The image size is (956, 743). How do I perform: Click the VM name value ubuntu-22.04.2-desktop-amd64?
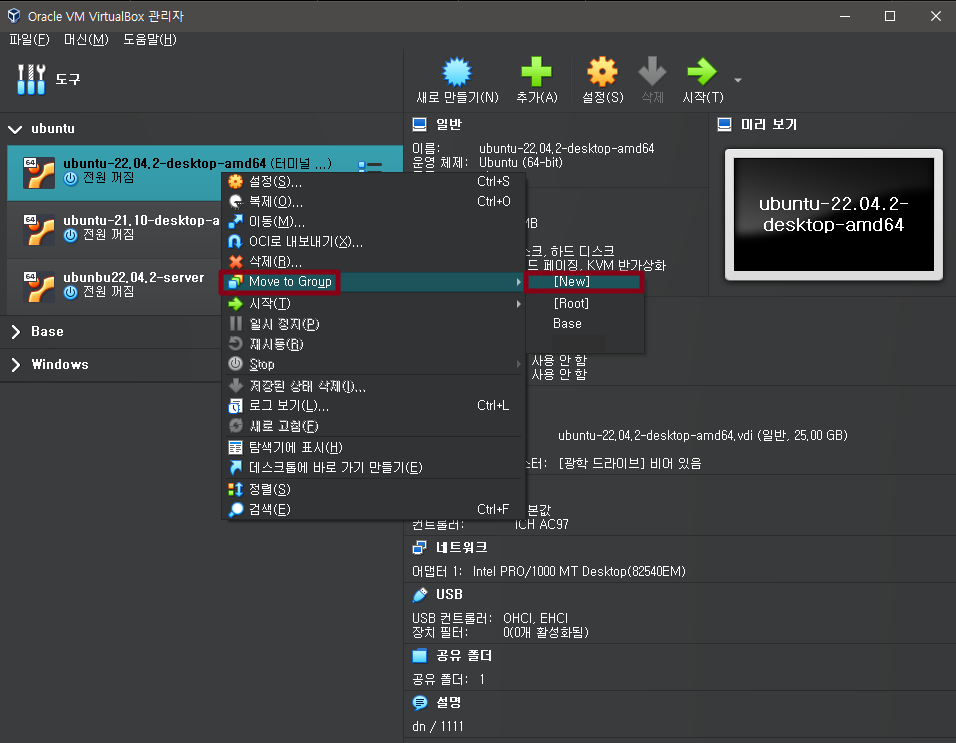tap(566, 149)
